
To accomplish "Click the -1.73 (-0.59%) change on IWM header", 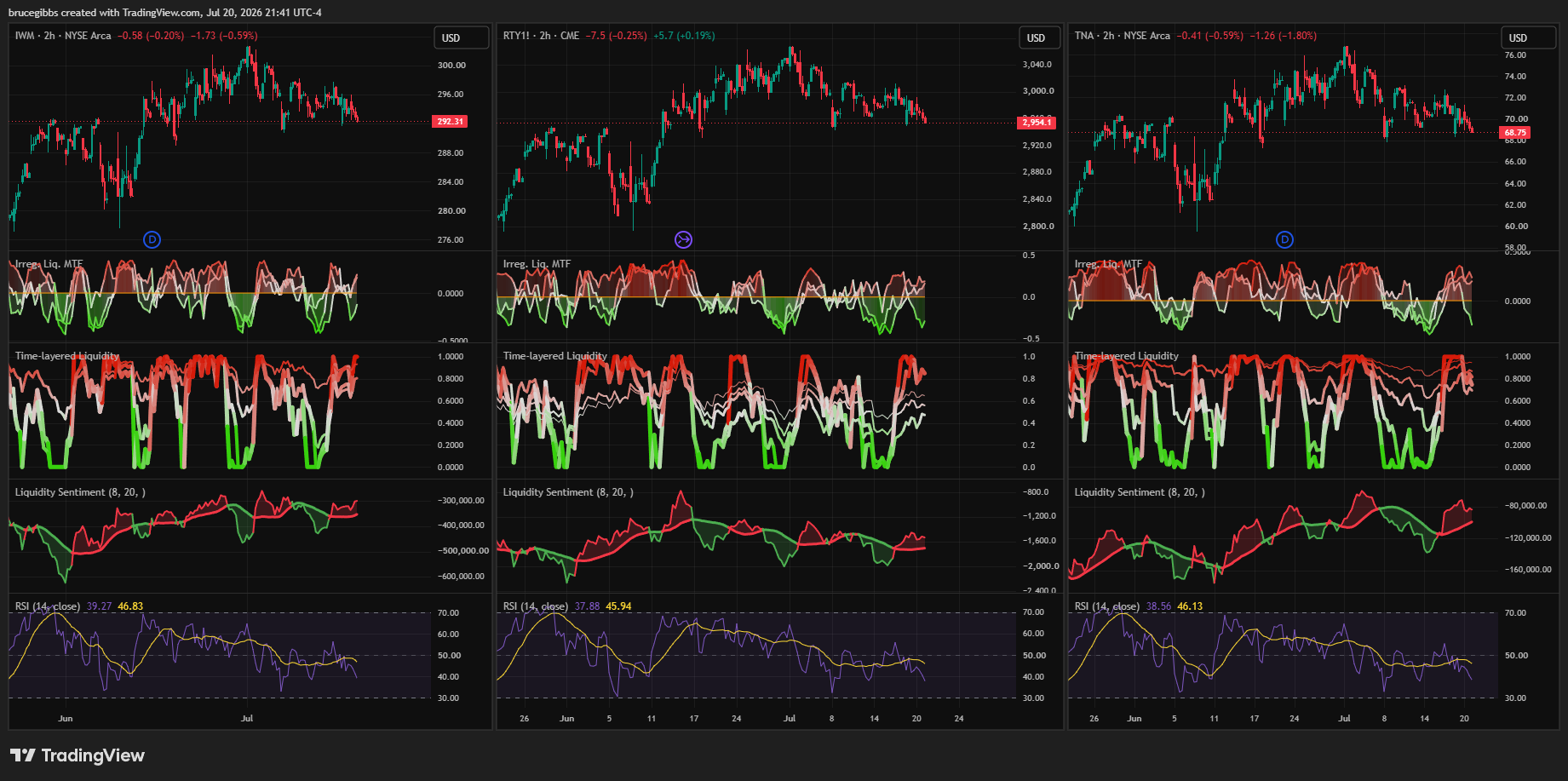I will (x=224, y=36).
